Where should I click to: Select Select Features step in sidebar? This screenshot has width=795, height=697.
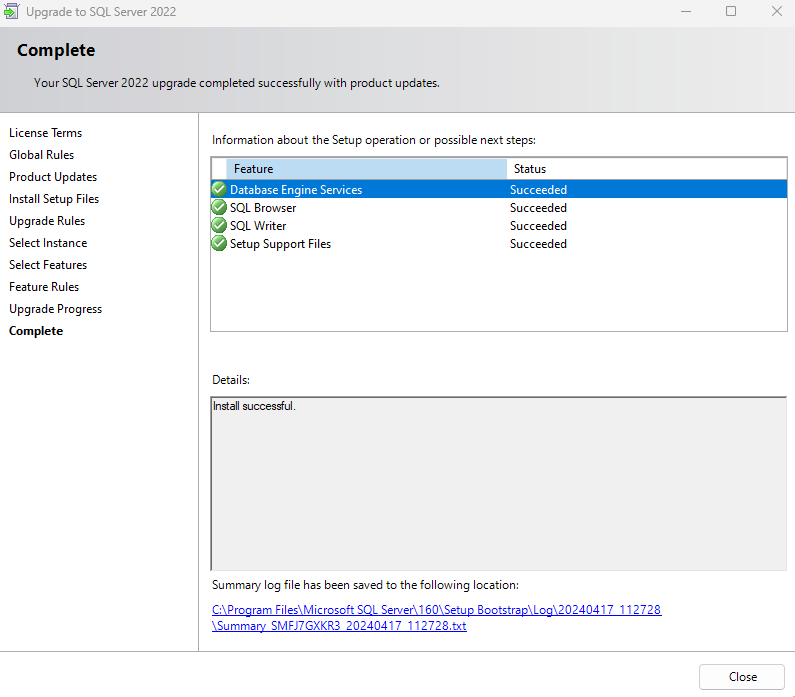48,265
